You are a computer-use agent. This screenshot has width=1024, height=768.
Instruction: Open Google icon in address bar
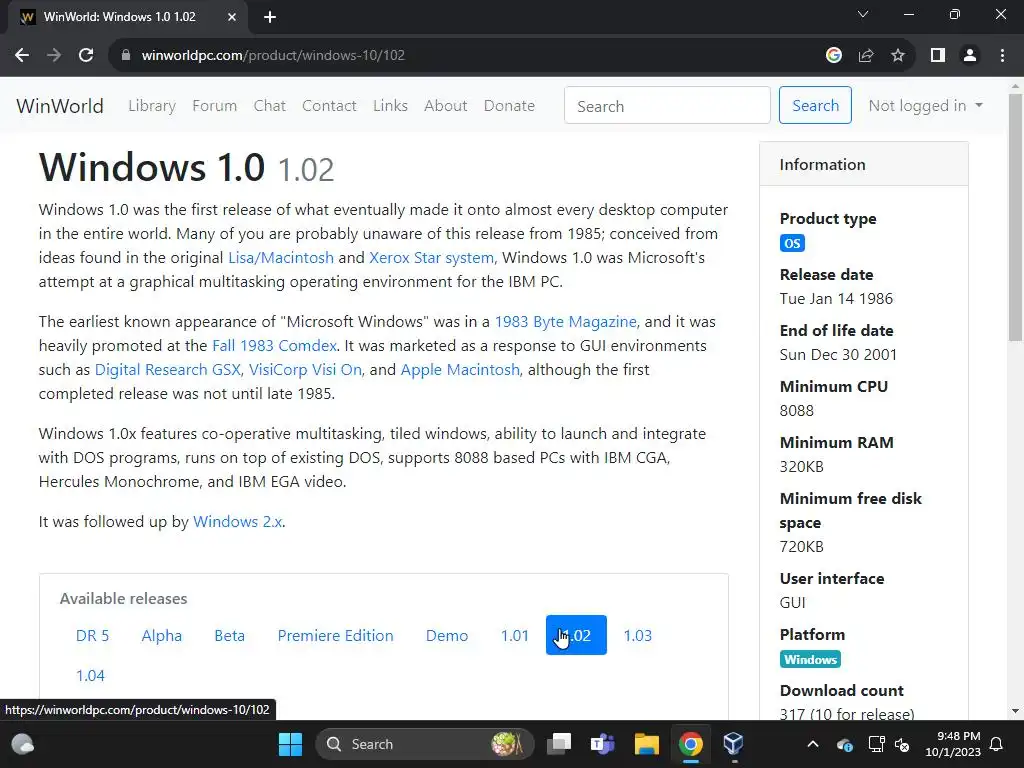click(833, 56)
